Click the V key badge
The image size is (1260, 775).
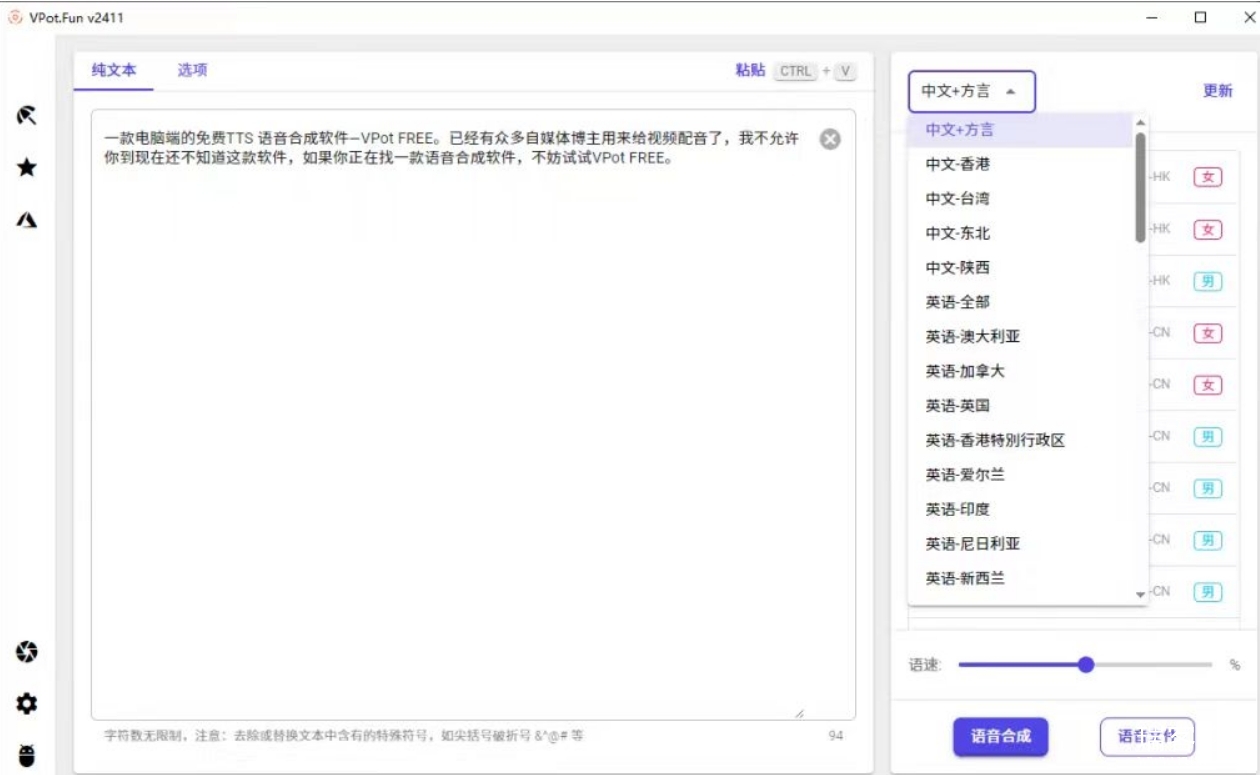tap(846, 71)
